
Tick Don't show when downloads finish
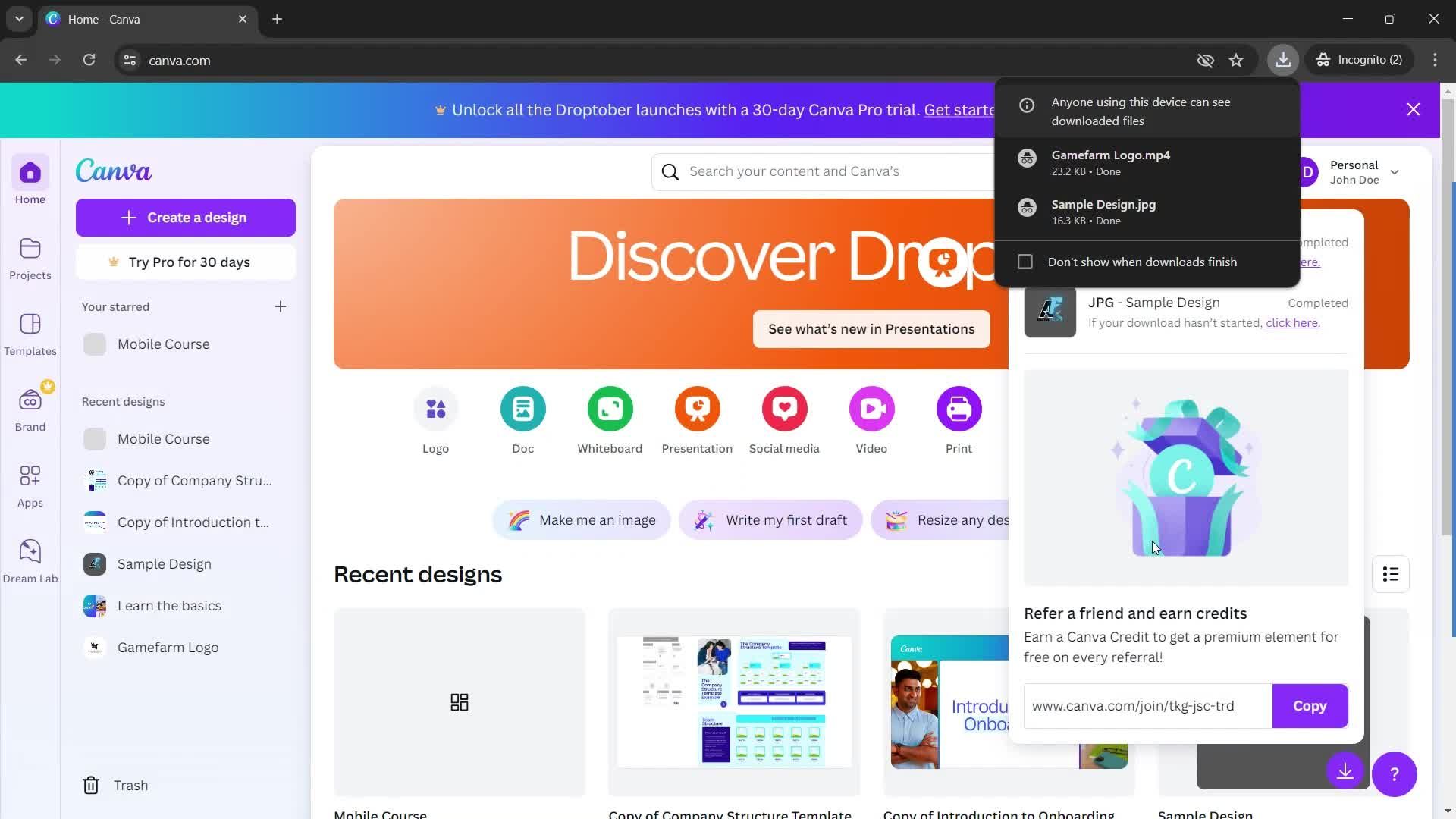(x=1025, y=262)
